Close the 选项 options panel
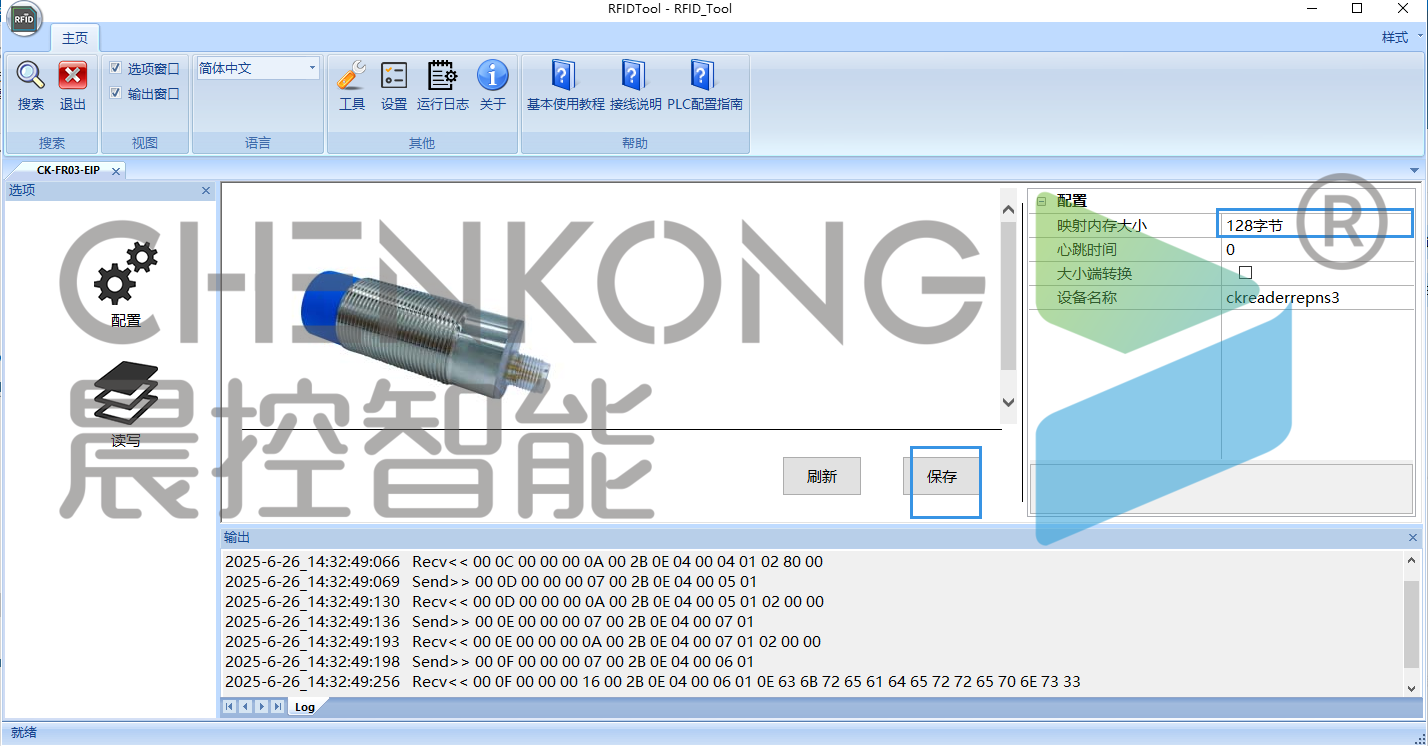 coord(206,190)
